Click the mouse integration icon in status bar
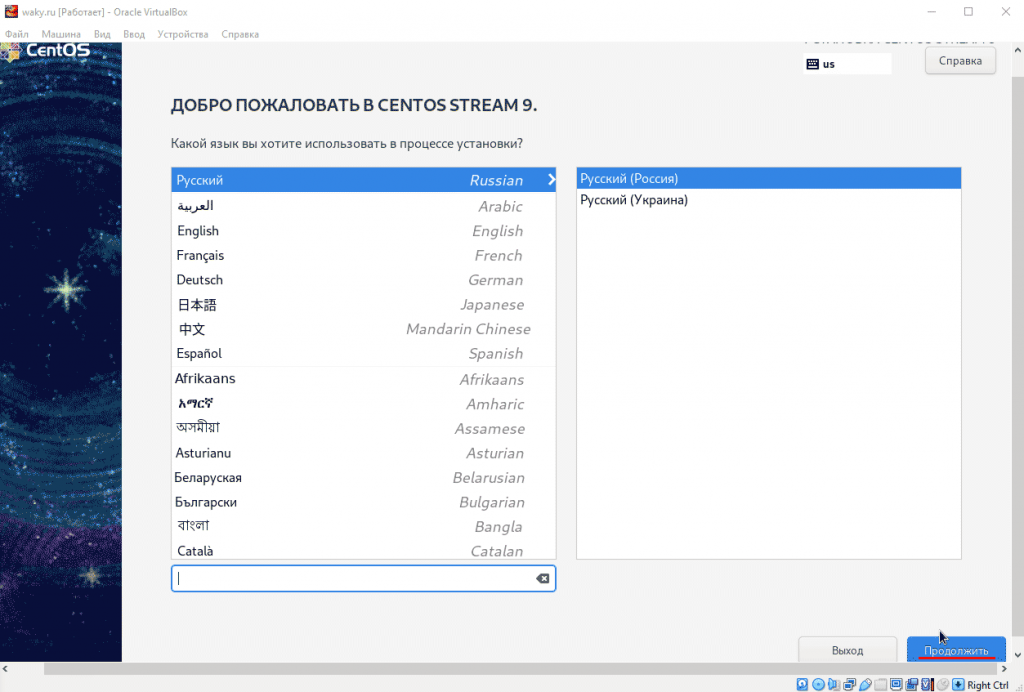Screen dimensions: 1024x692 point(943,684)
